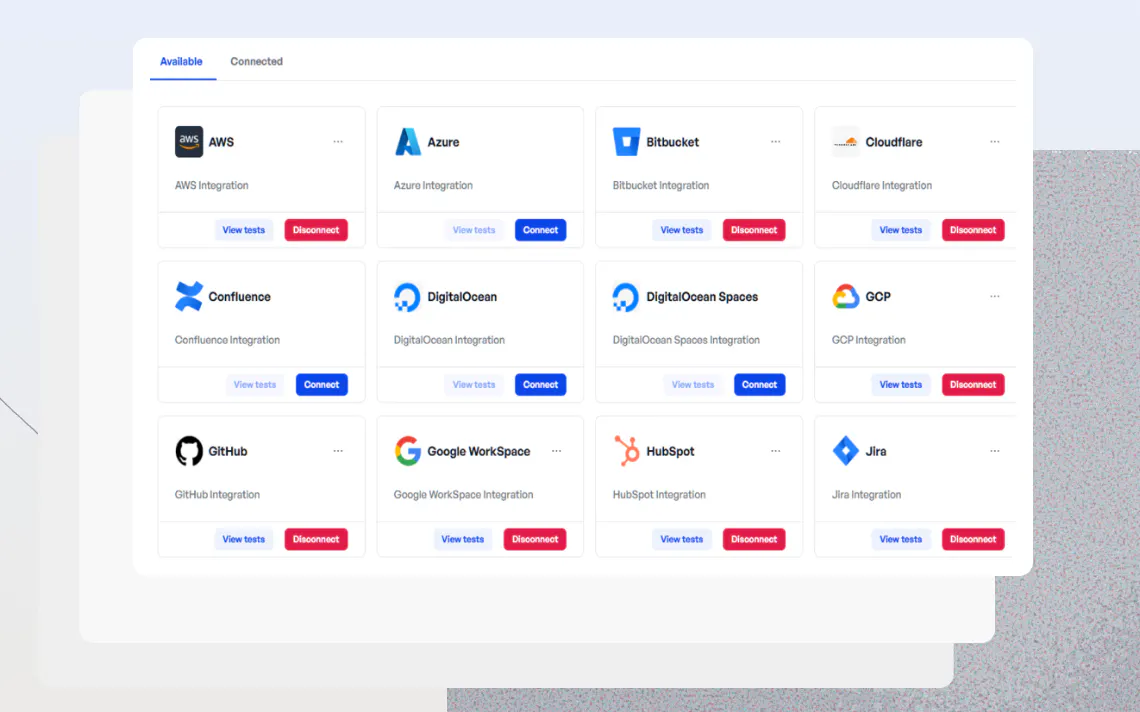
Task: Click the Bitbucket logo icon
Action: [626, 142]
